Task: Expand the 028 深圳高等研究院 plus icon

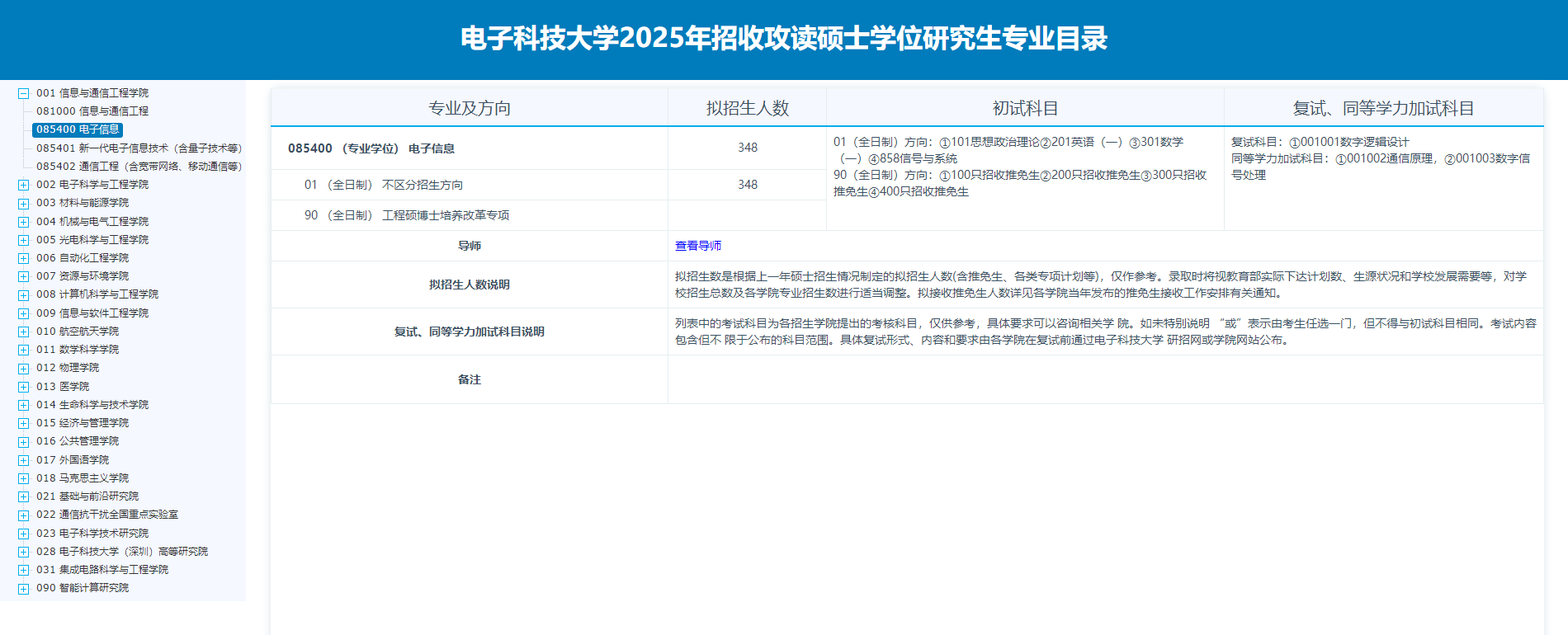Action: [x=24, y=553]
